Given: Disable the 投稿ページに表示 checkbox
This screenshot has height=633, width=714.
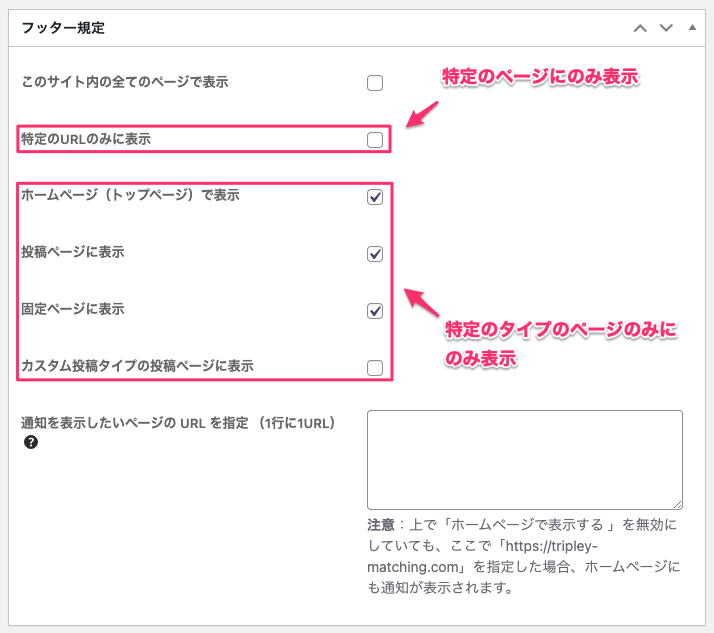Looking at the screenshot, I should coord(375,254).
